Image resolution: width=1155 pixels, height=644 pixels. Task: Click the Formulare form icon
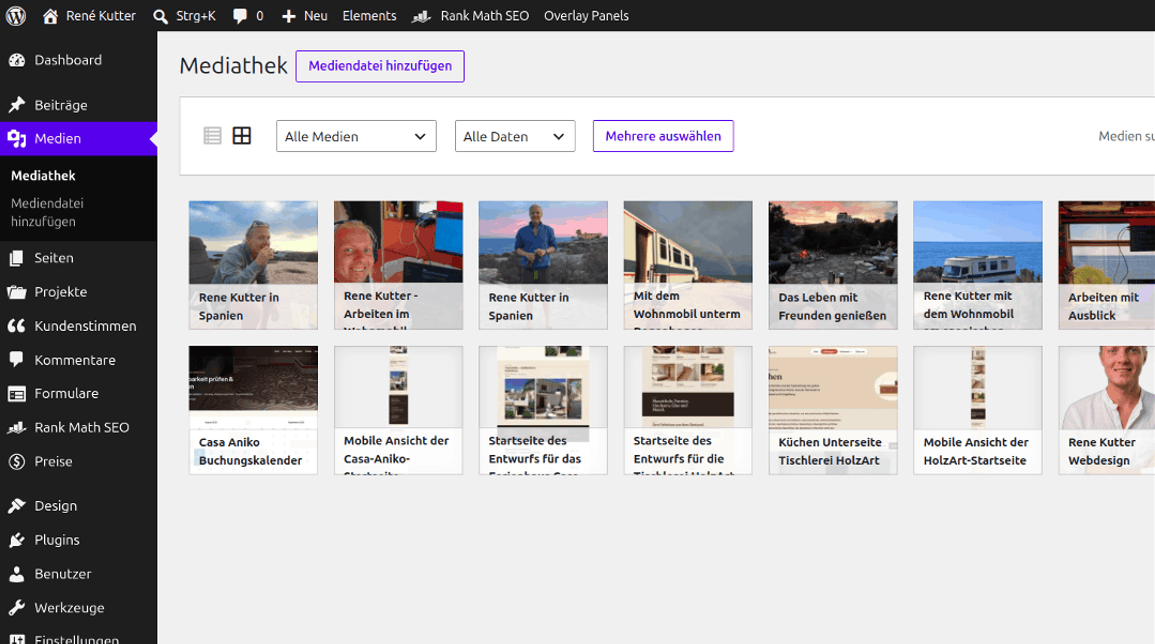click(x=16, y=393)
